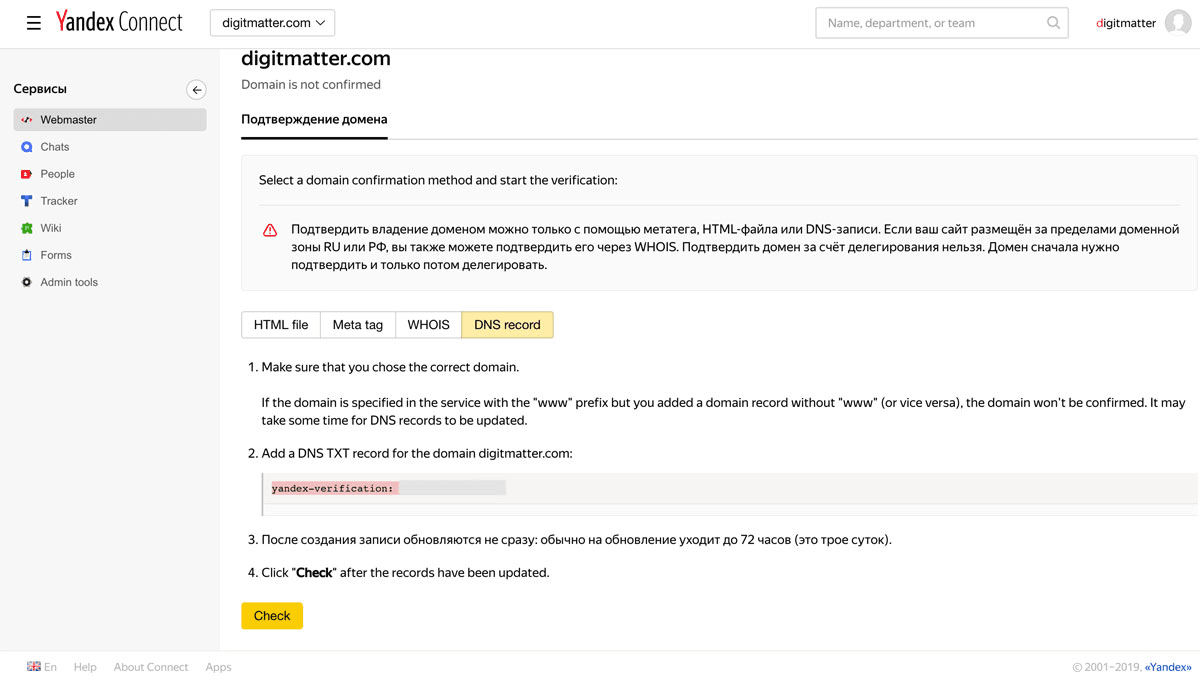Viewport: 1200px width, 689px height.
Task: Select the Подтверждение домена tab
Action: click(314, 119)
